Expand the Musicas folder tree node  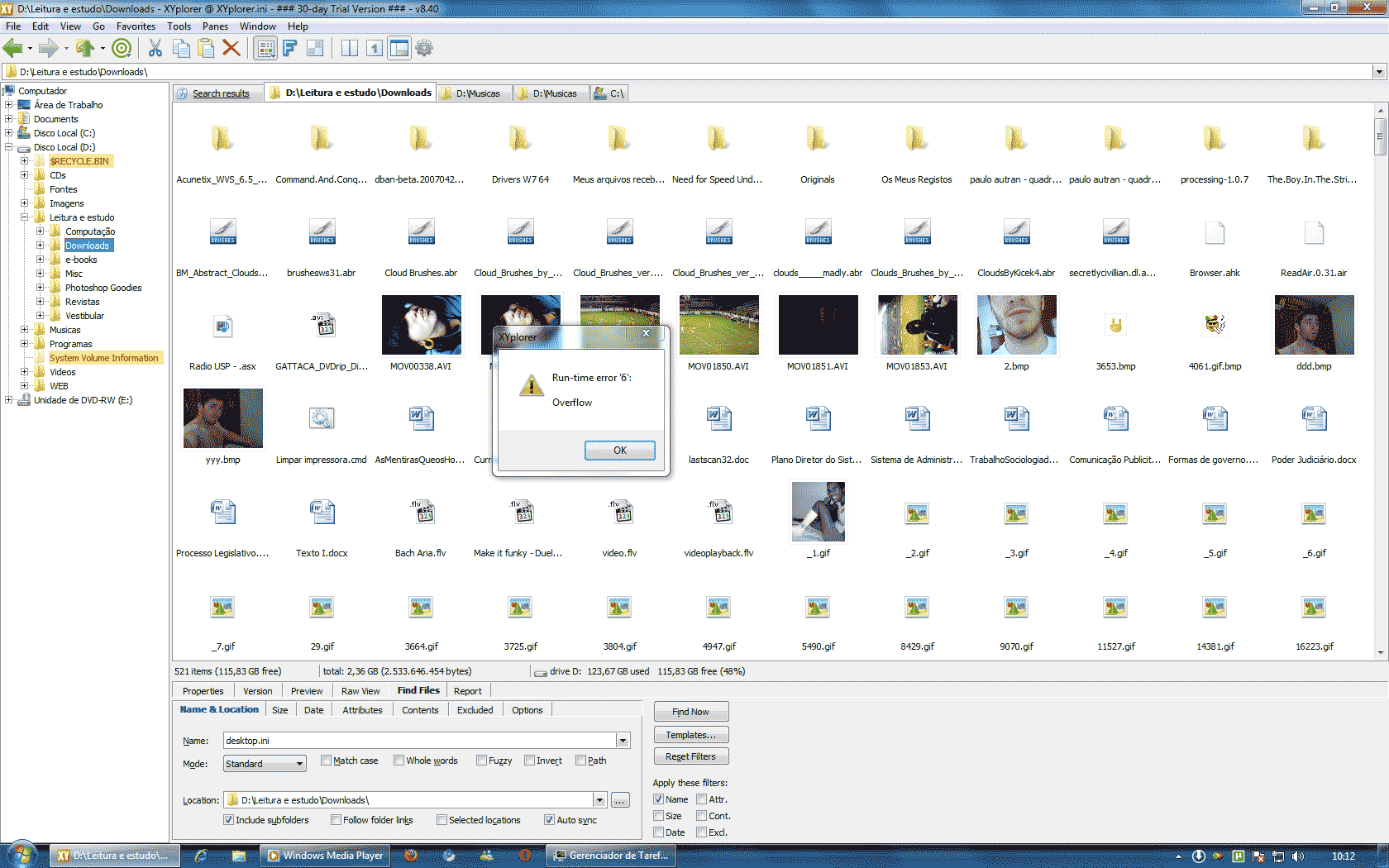pyautogui.click(x=25, y=330)
